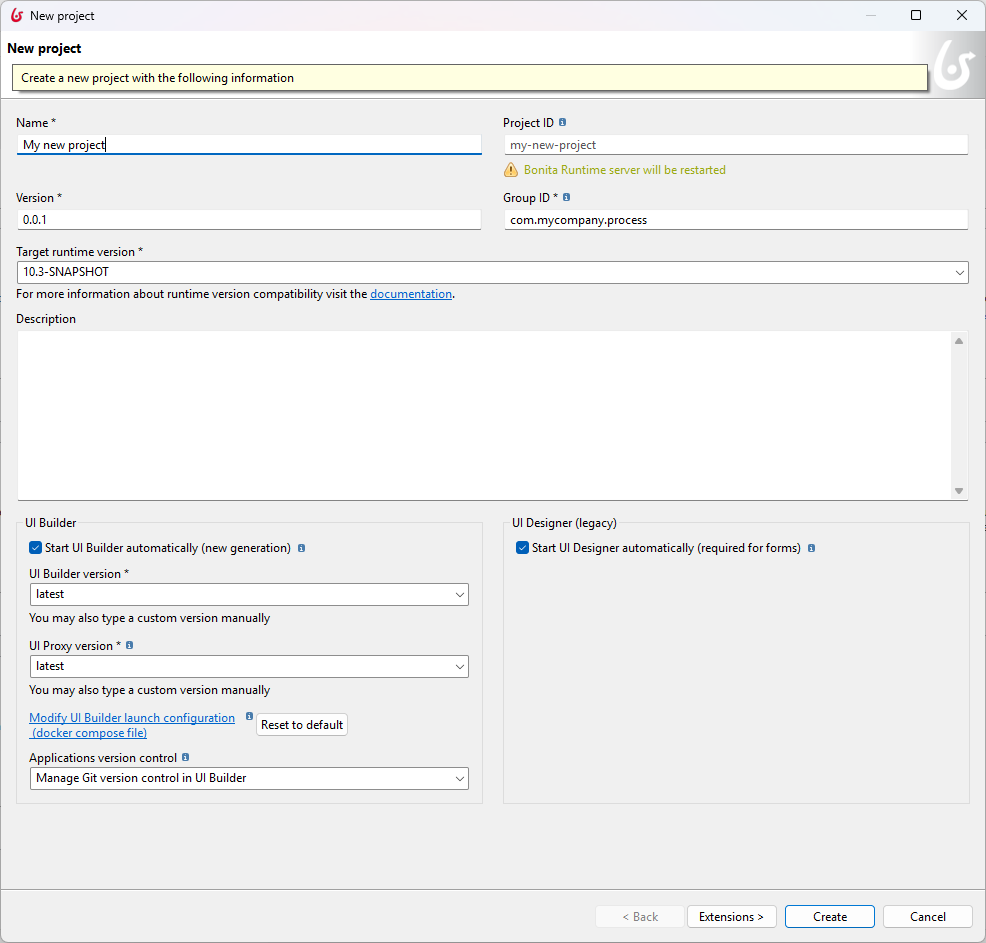
Task: Expand the UI Builder version combo box
Action: coord(459,594)
